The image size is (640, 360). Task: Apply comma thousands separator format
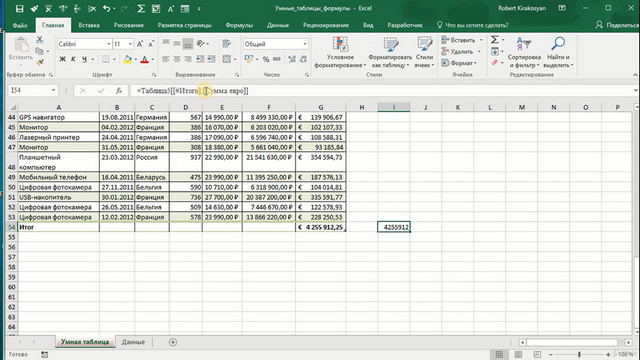pos(277,59)
